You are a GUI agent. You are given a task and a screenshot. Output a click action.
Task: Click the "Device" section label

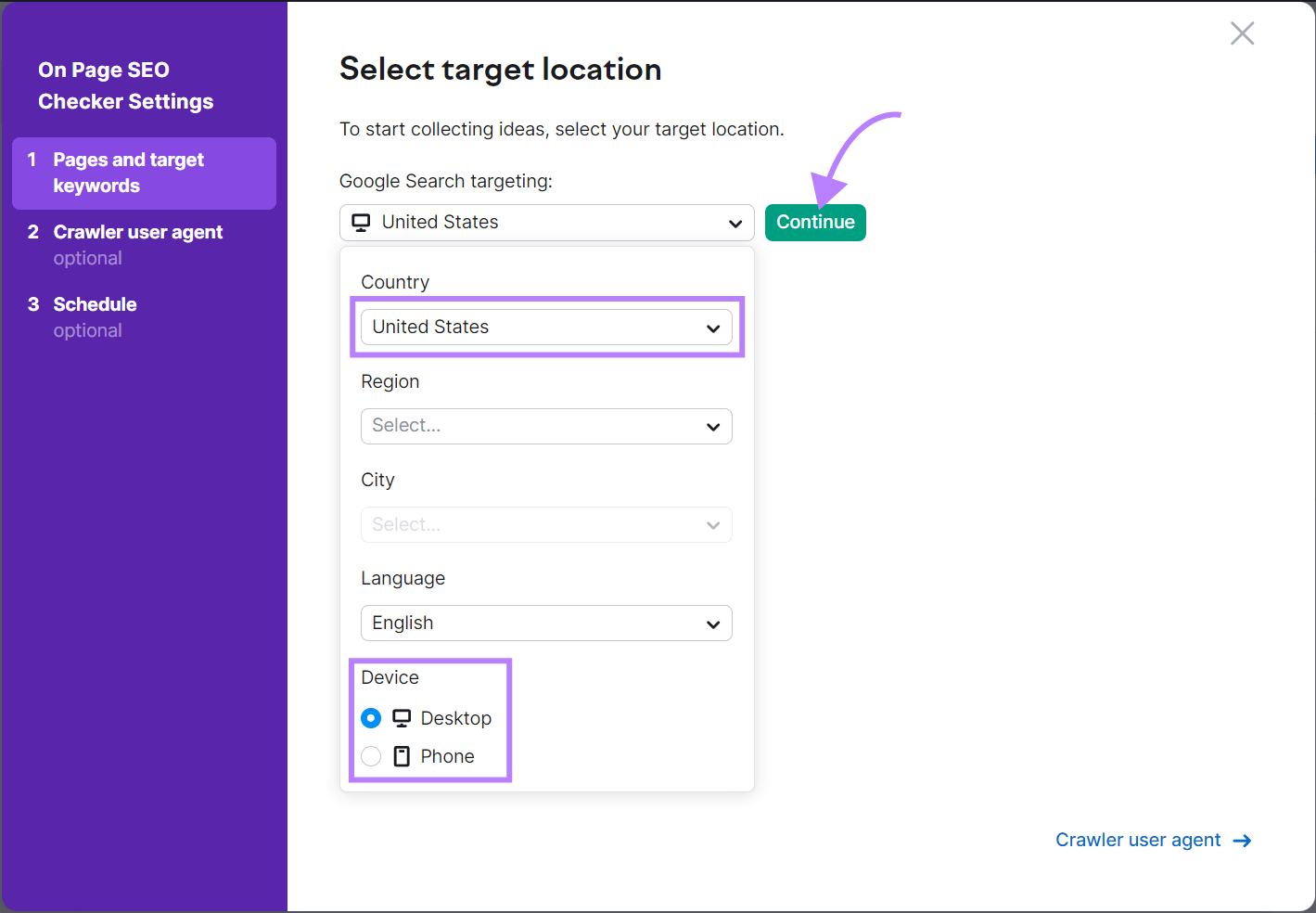[x=390, y=677]
